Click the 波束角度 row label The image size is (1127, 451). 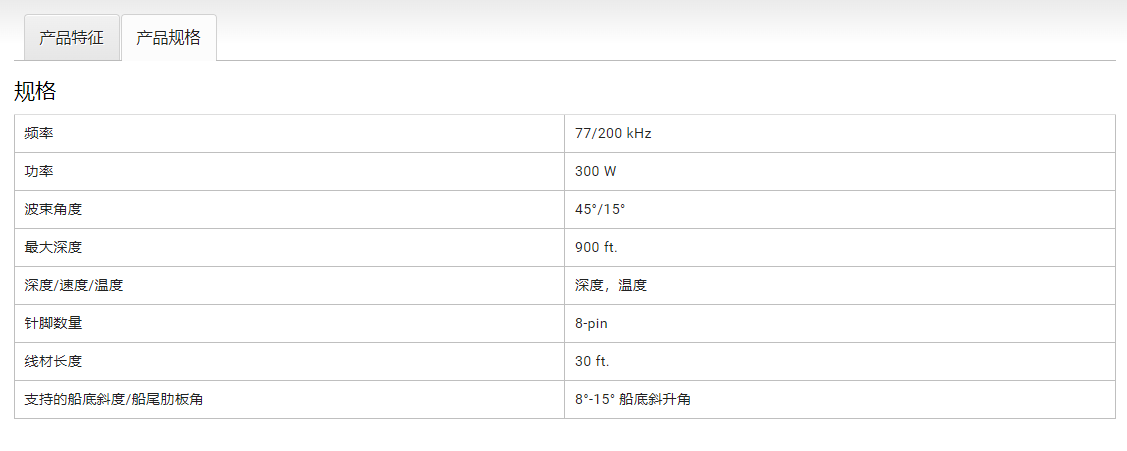pos(53,209)
